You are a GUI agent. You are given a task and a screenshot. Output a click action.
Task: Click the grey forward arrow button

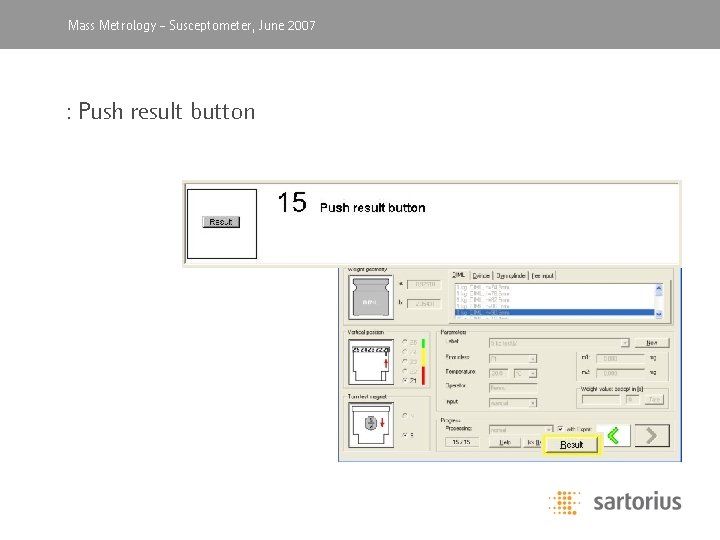coord(652,435)
